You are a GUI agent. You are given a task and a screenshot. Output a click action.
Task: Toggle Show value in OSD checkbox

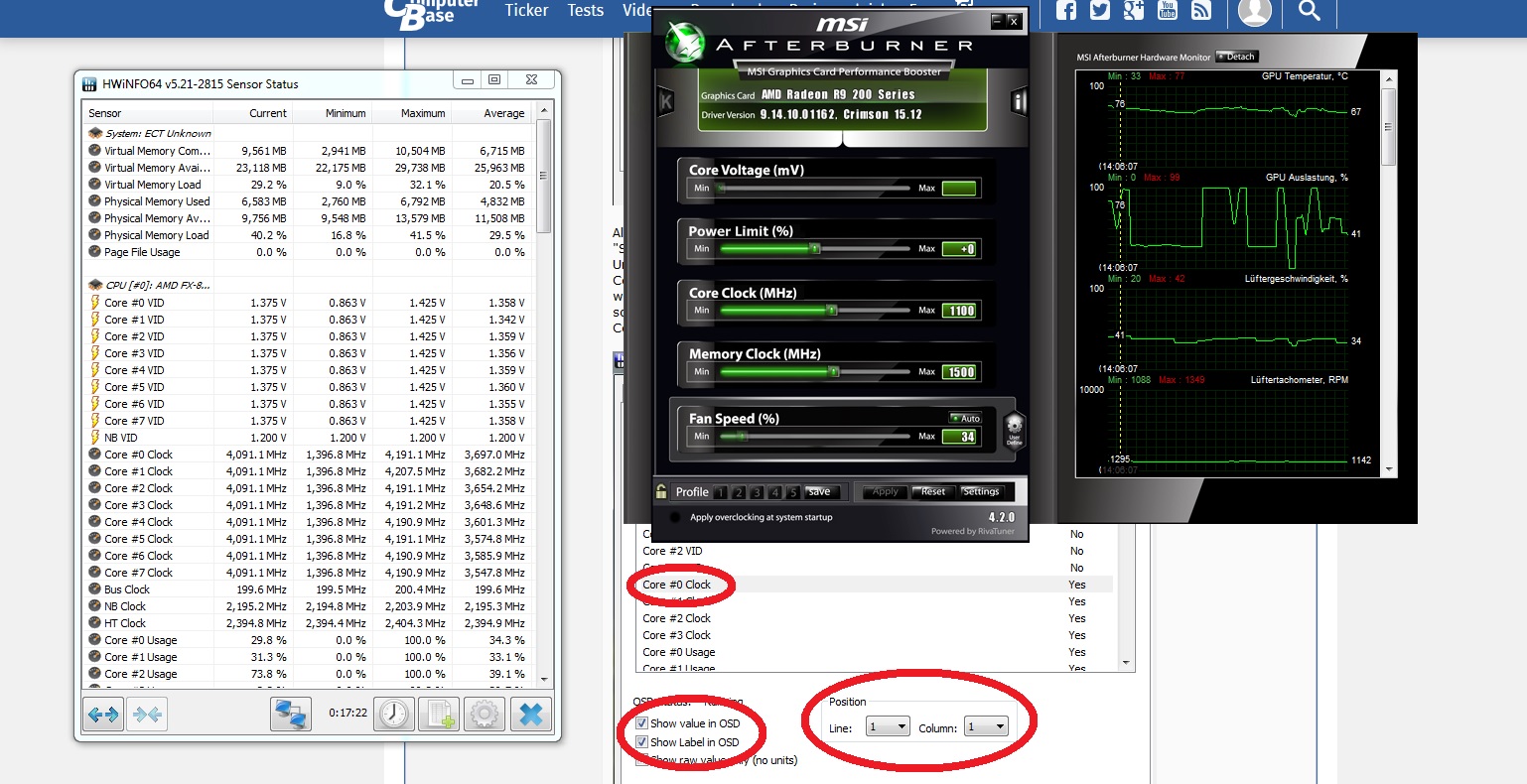(642, 723)
